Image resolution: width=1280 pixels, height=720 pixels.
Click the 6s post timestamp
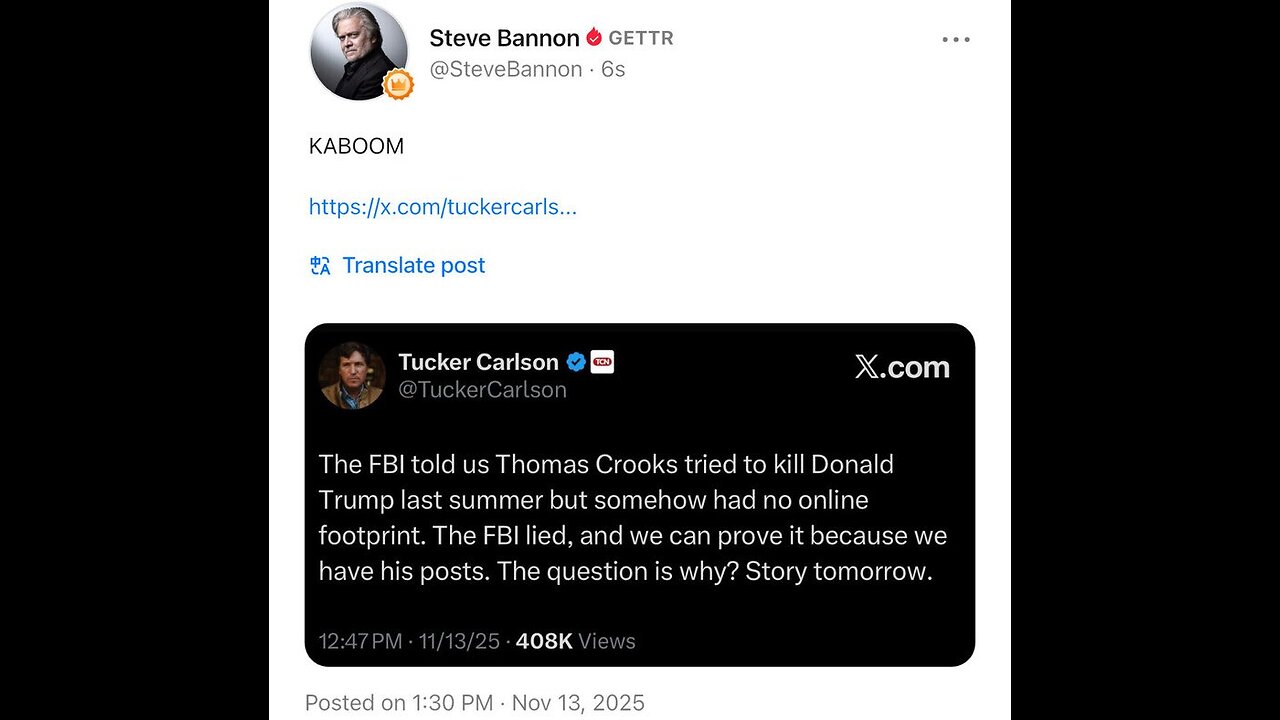tap(613, 69)
